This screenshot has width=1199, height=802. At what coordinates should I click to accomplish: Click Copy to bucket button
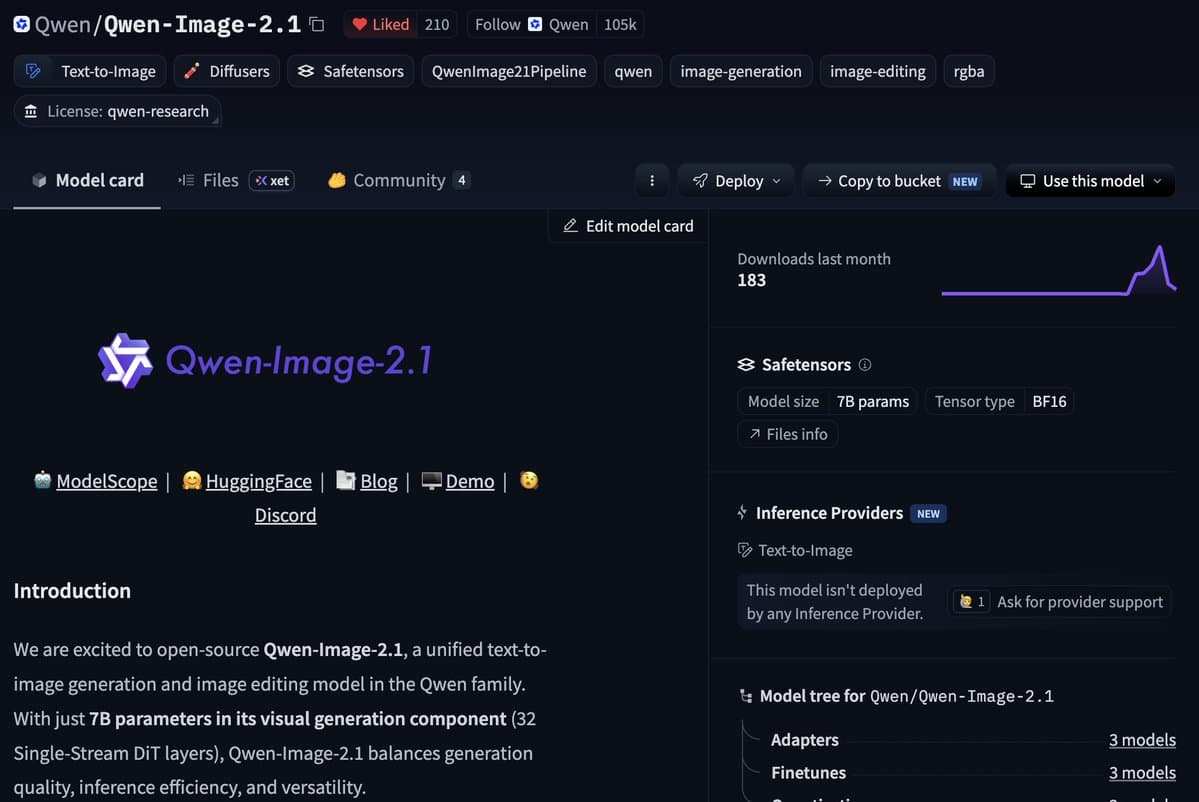[x=899, y=181]
